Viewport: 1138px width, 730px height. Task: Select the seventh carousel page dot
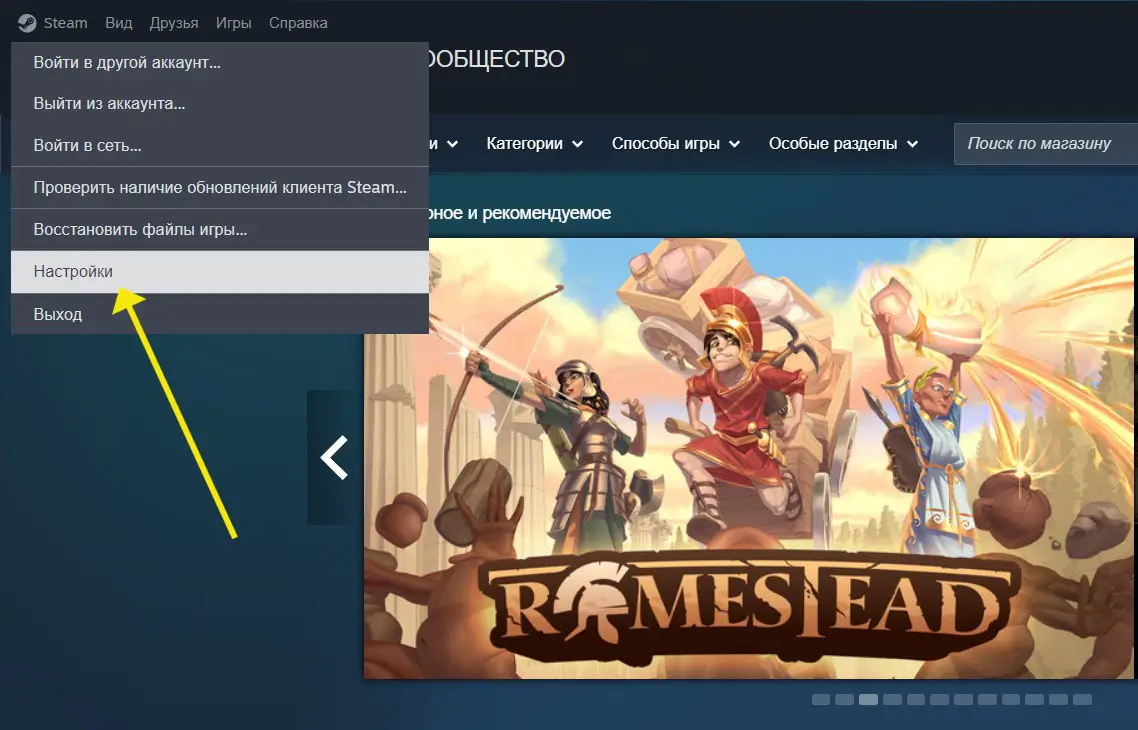[x=963, y=700]
